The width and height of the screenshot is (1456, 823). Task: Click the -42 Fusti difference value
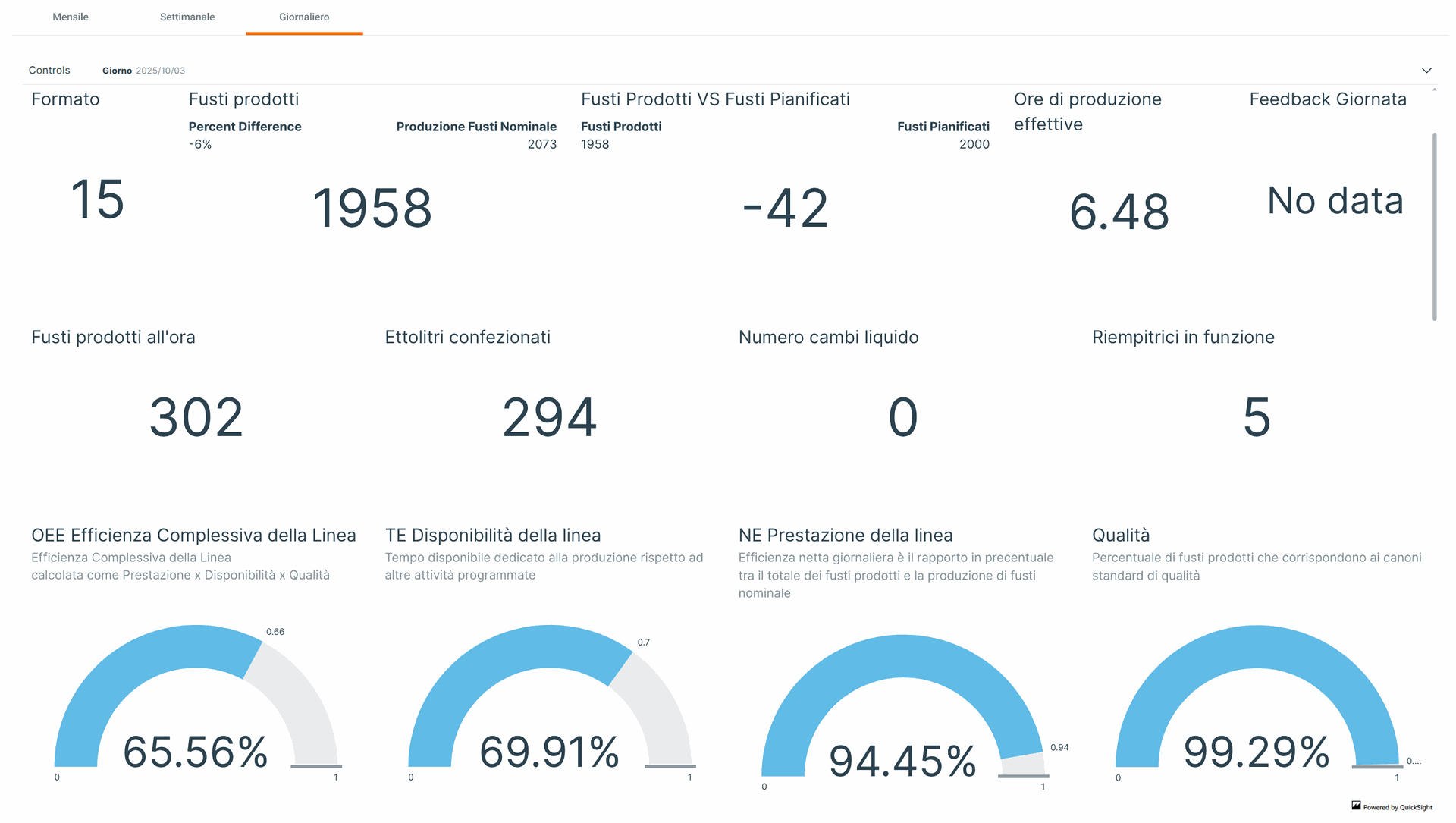click(785, 208)
